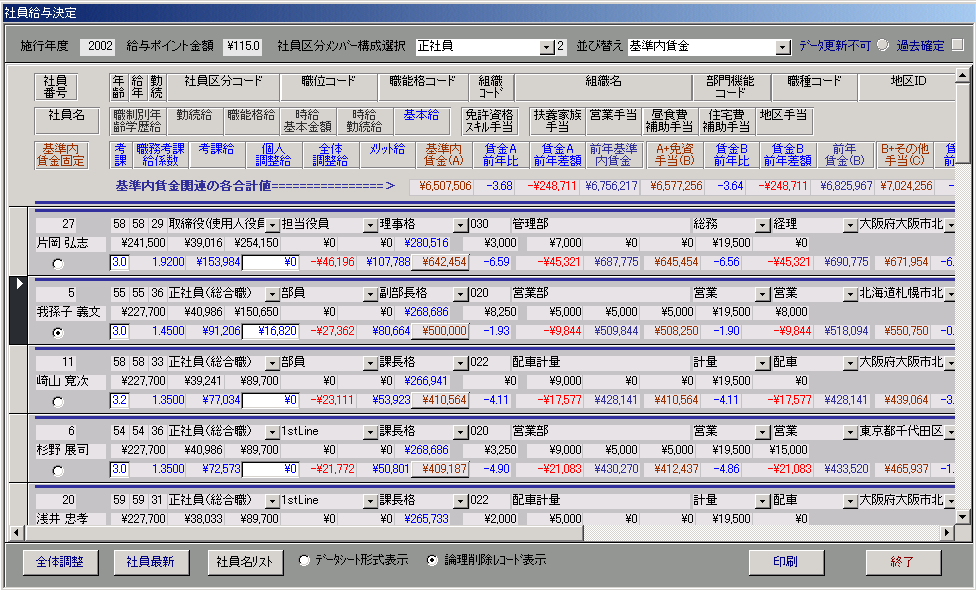
Task: Click the 基準内賃金固定 header label
Action: (61, 155)
